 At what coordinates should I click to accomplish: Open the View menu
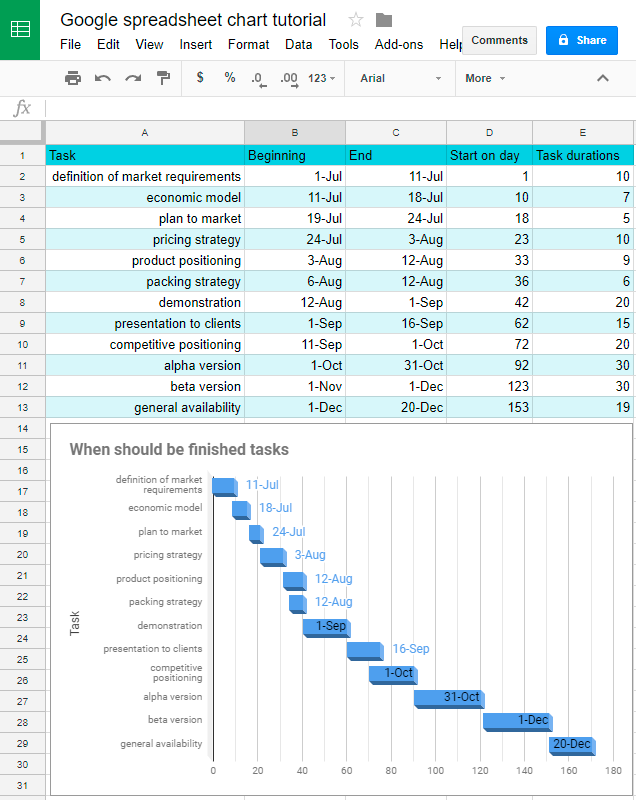tap(149, 45)
